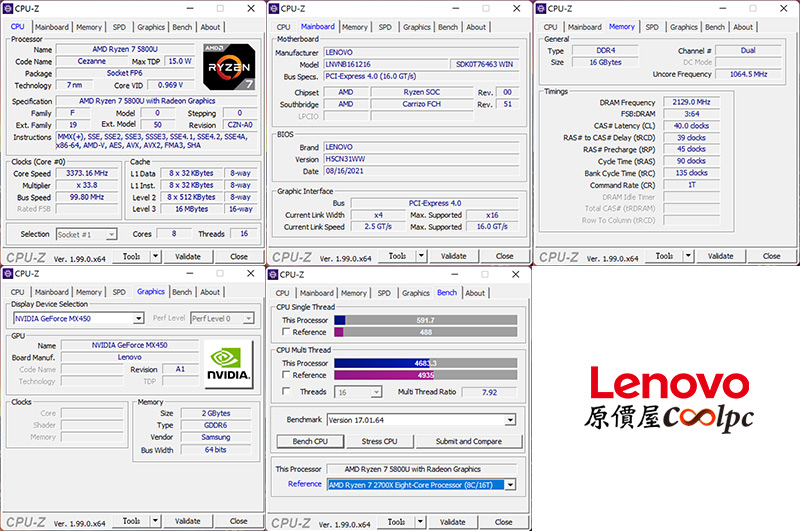The width and height of the screenshot is (800, 531).
Task: Click the GPU Vendor value Samsung
Action: point(216,437)
